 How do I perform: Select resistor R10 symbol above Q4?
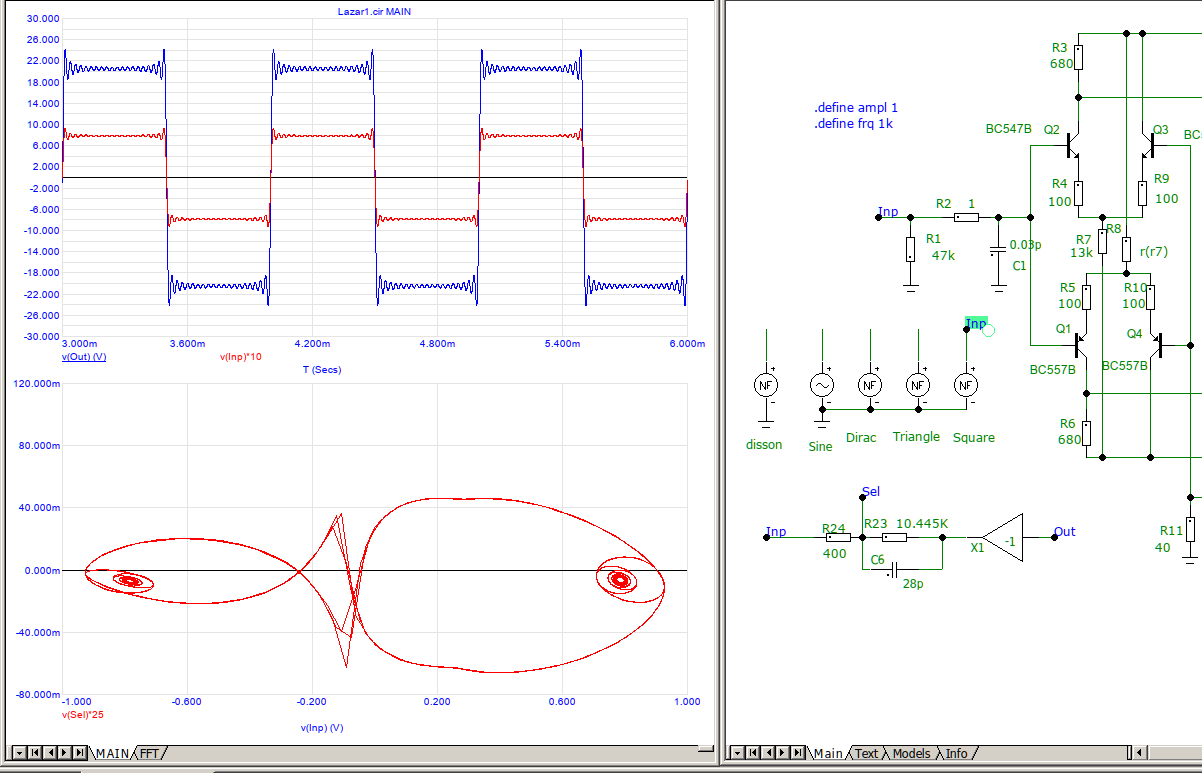[1151, 297]
